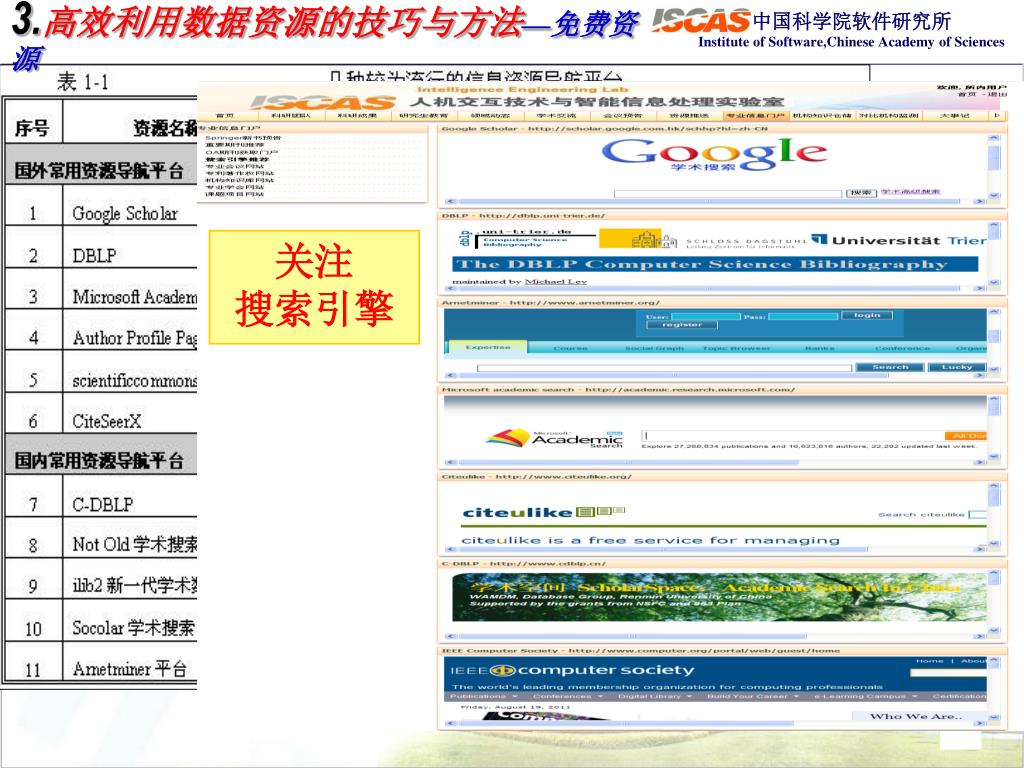Click the Microsoft Academic Search logo

[555, 439]
